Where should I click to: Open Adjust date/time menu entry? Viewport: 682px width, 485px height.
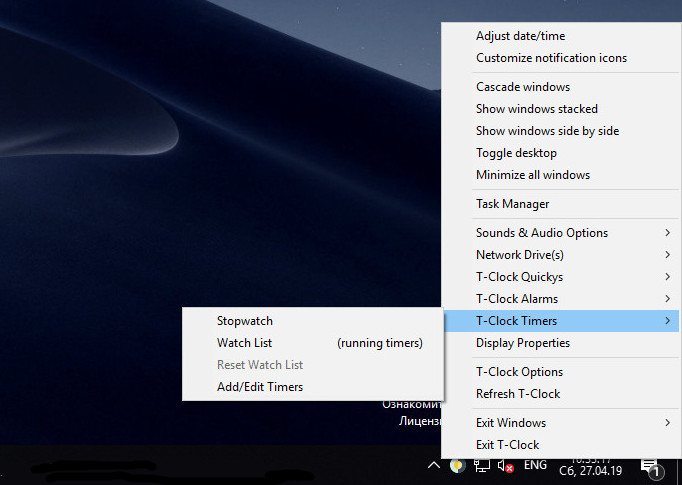pyautogui.click(x=560, y=36)
